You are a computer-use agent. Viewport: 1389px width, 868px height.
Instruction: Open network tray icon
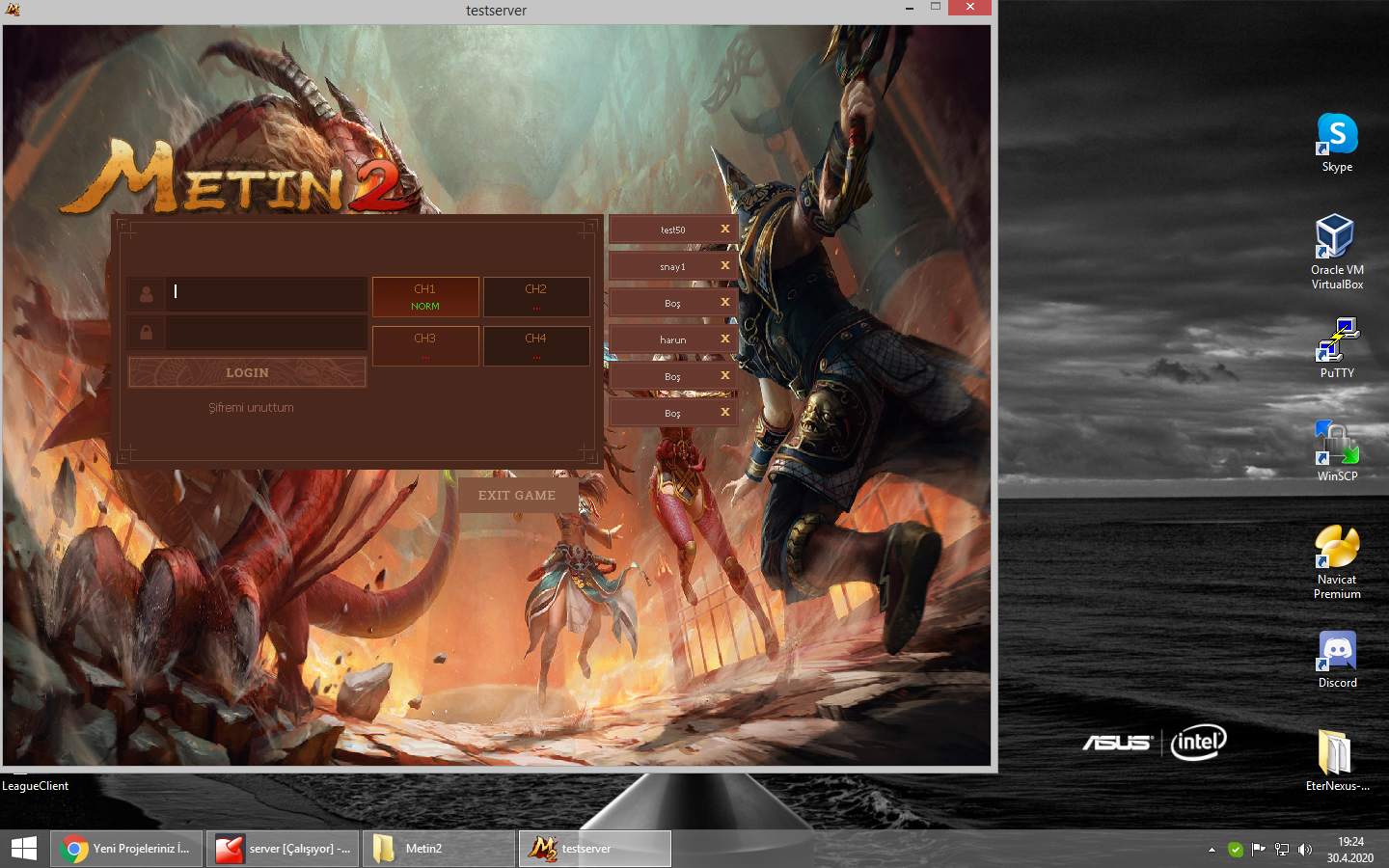pyautogui.click(x=1282, y=850)
